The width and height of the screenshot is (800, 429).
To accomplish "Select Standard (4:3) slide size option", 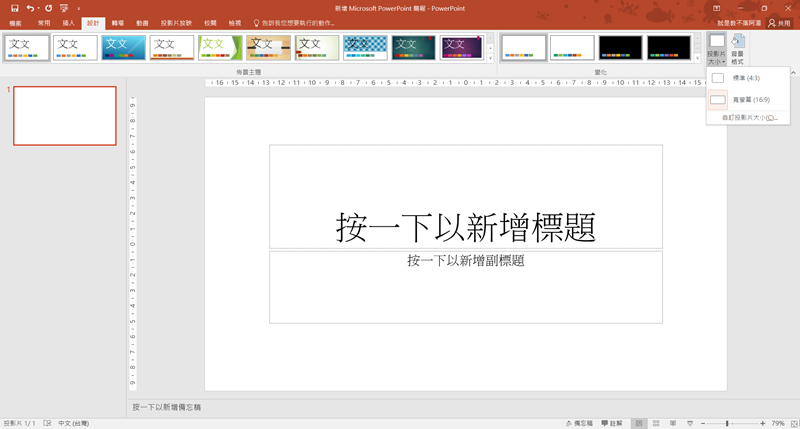I will [x=747, y=77].
